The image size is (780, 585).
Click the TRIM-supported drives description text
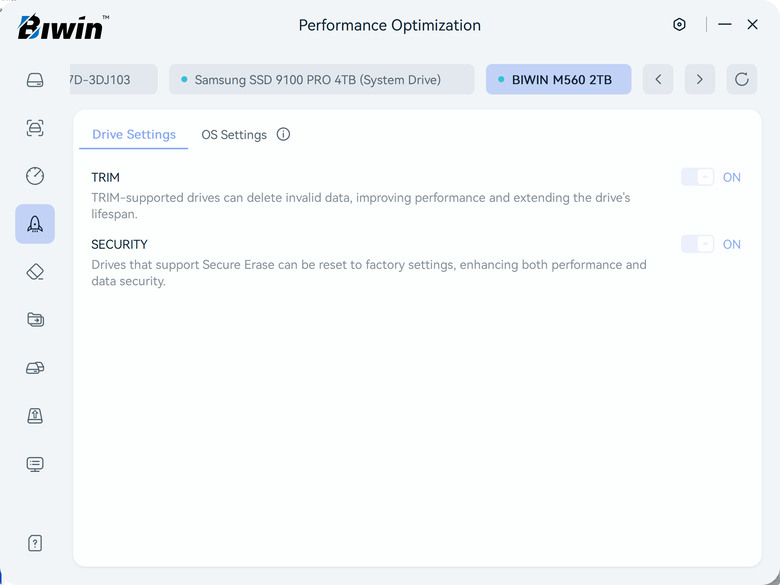click(x=361, y=206)
